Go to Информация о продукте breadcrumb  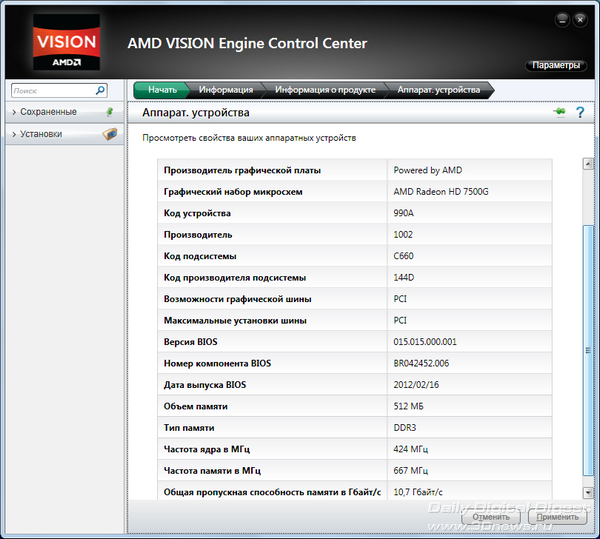(x=325, y=90)
